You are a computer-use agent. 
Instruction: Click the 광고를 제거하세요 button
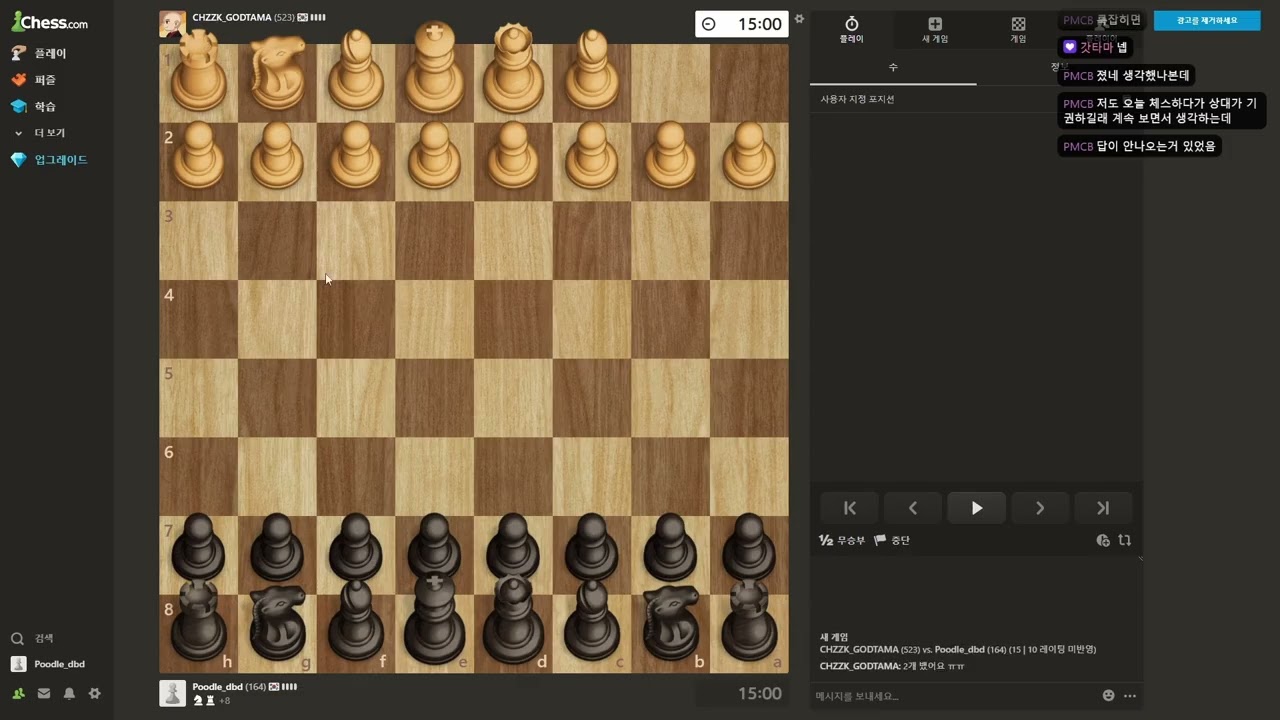1207,20
